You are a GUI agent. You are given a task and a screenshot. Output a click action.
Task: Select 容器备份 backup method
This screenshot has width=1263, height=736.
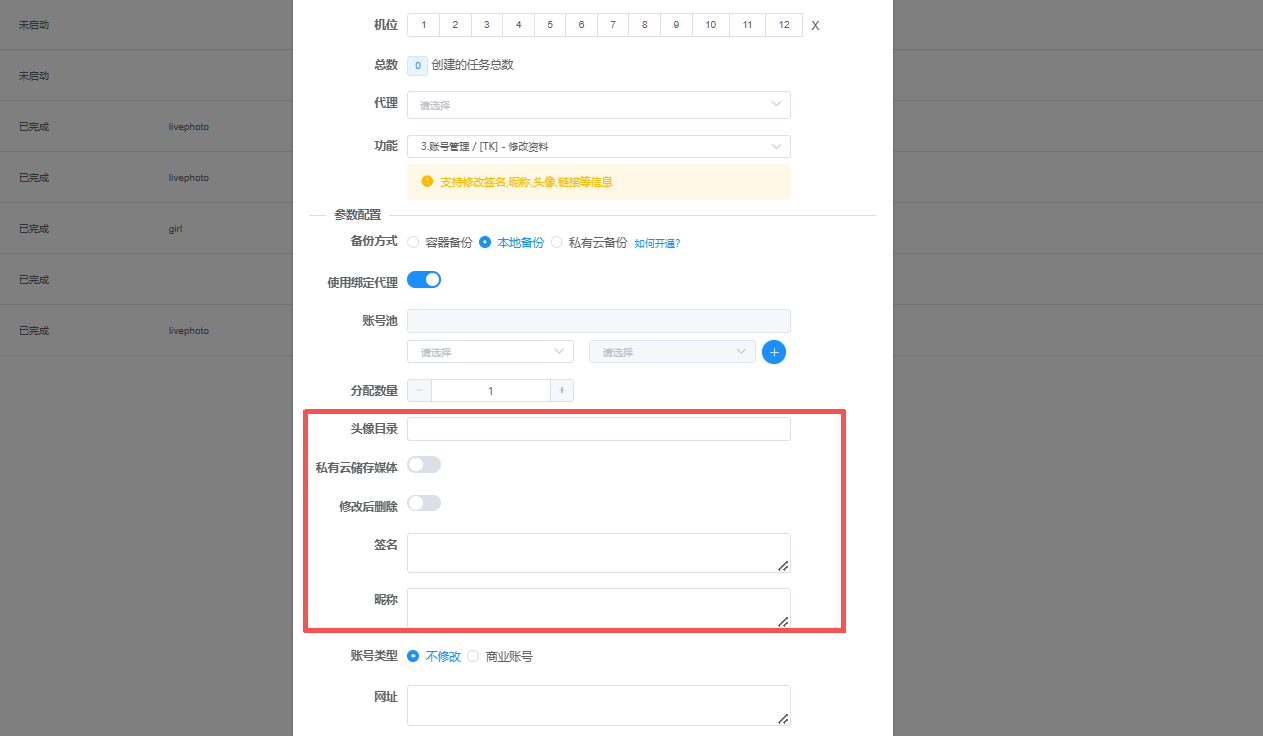[x=413, y=242]
